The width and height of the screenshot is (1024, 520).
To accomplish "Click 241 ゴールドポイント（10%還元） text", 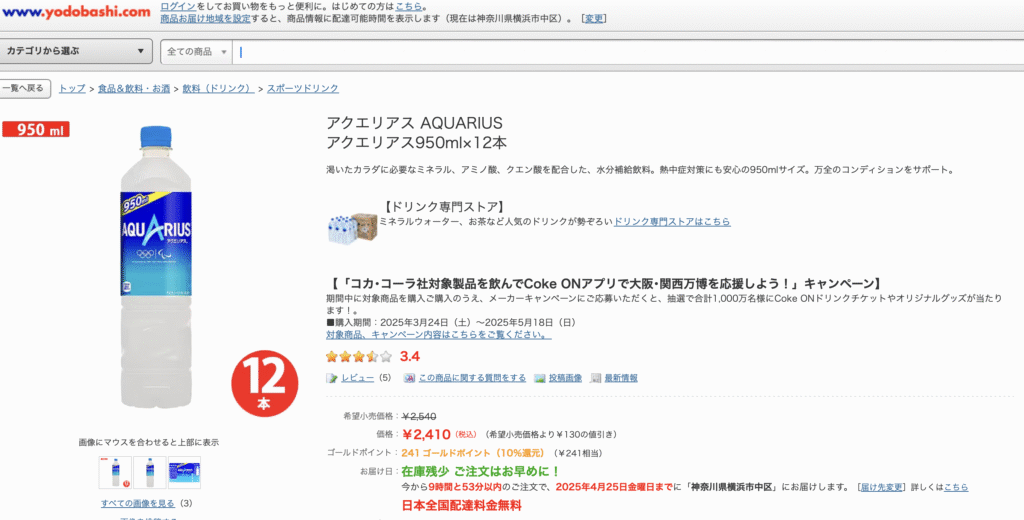I will tap(473, 453).
